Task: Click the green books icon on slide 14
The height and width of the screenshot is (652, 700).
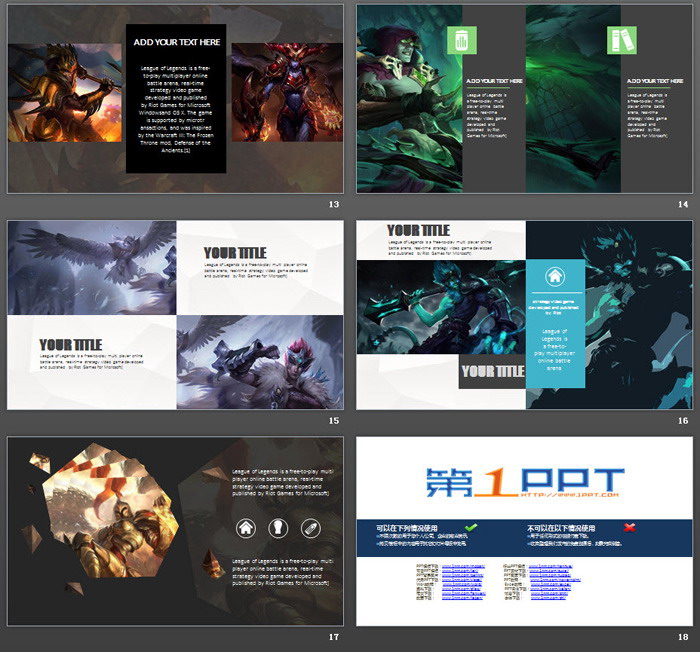Action: pyautogui.click(x=621, y=40)
